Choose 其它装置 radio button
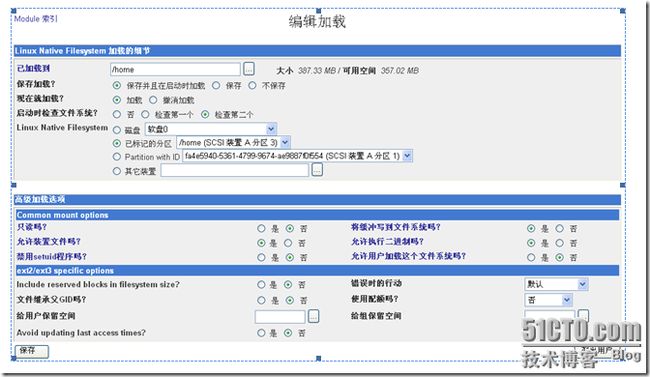 click(x=117, y=171)
